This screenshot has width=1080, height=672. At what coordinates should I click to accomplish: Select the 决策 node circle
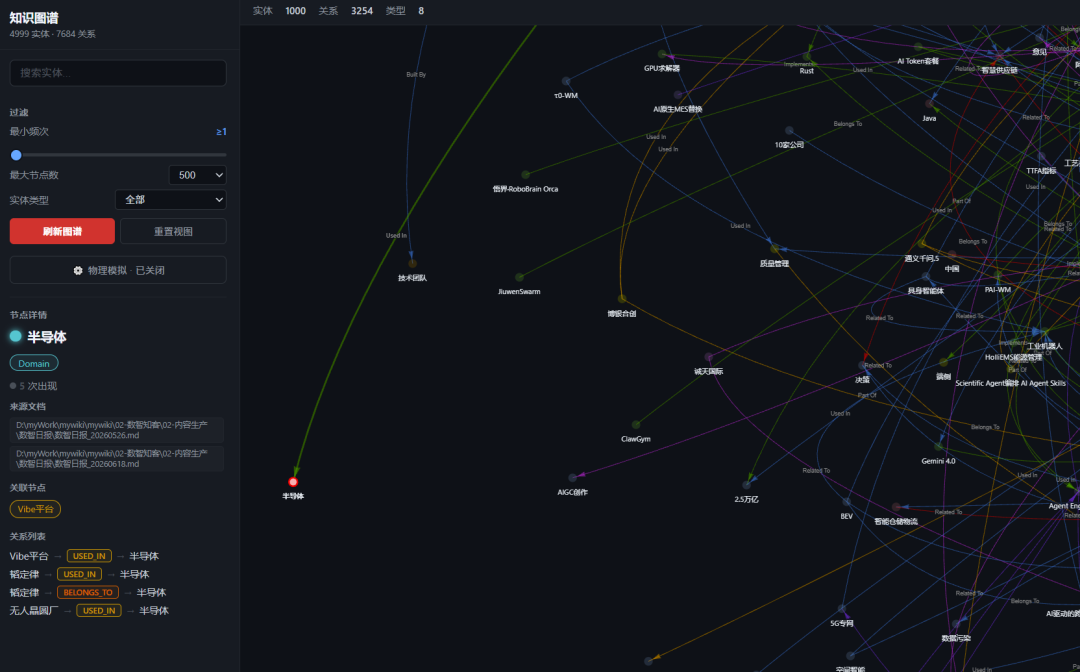(862, 366)
